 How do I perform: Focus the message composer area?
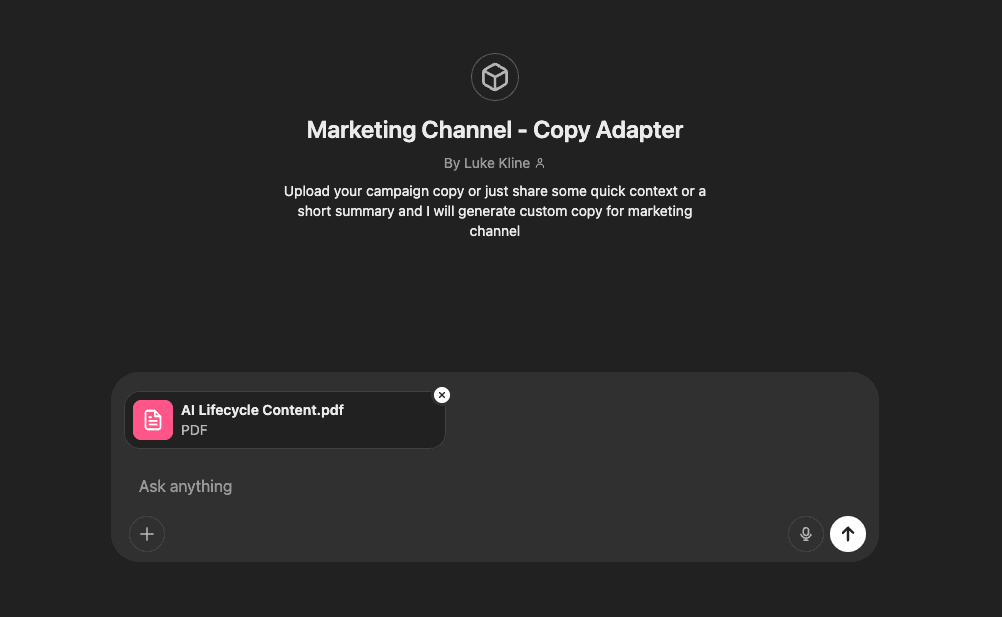(x=400, y=486)
